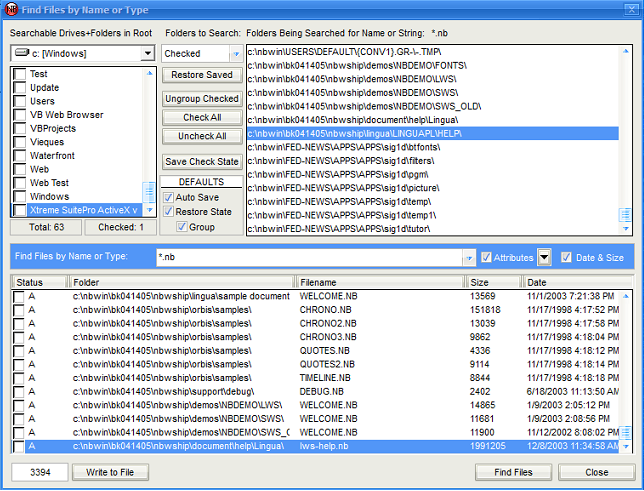Select the DEBUG.NB file row
644x491 pixels.
[324, 393]
